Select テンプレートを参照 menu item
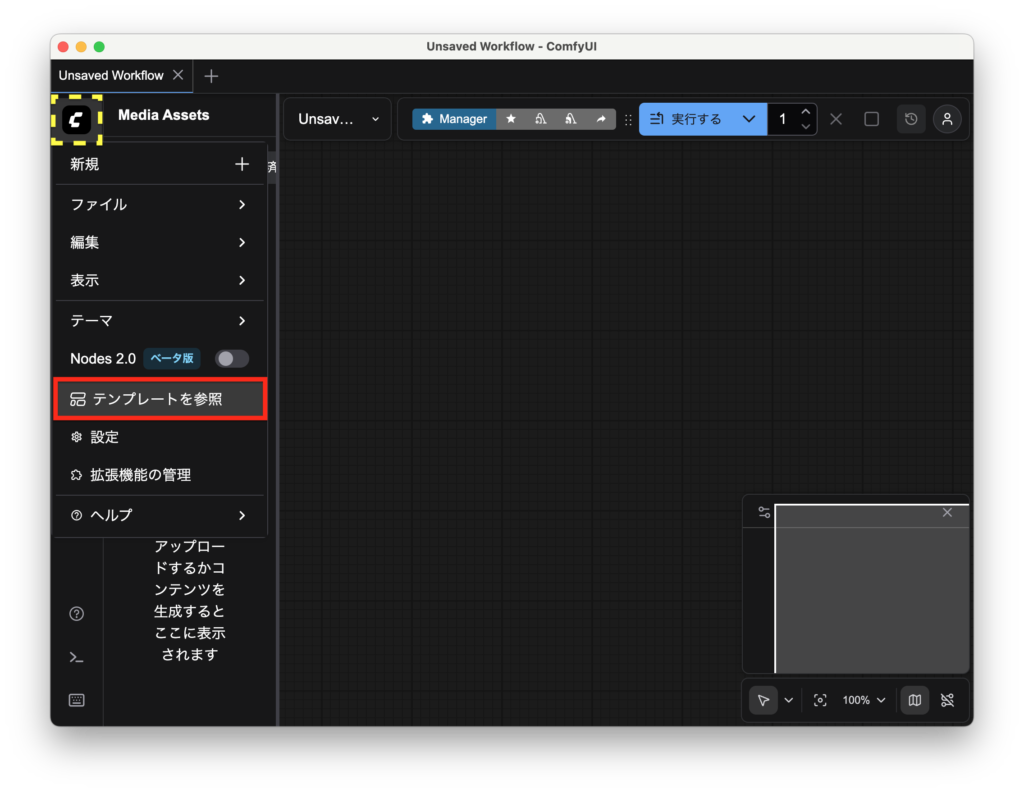 click(160, 399)
